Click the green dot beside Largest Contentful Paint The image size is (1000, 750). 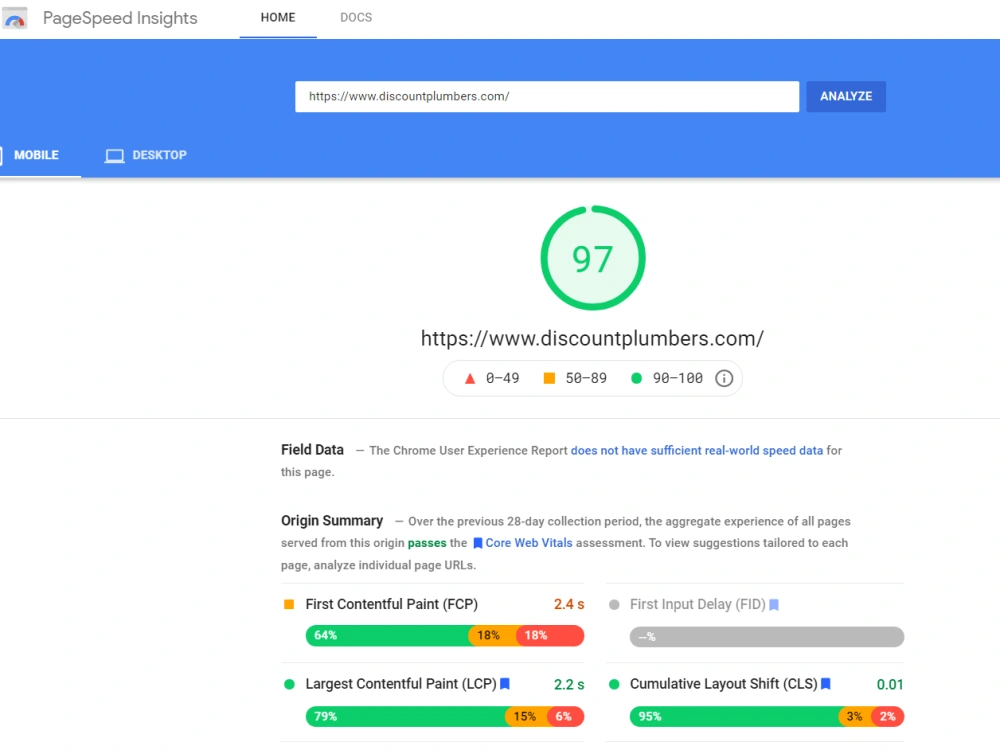(289, 684)
